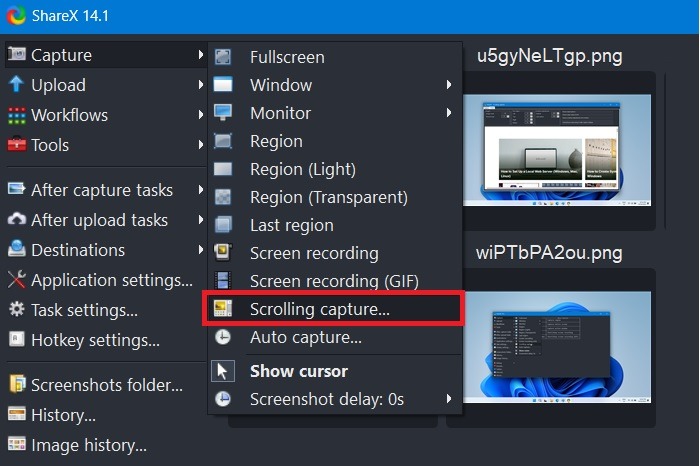This screenshot has height=466, width=700.
Task: Click the Screenshots folder icon
Action: click(x=17, y=384)
